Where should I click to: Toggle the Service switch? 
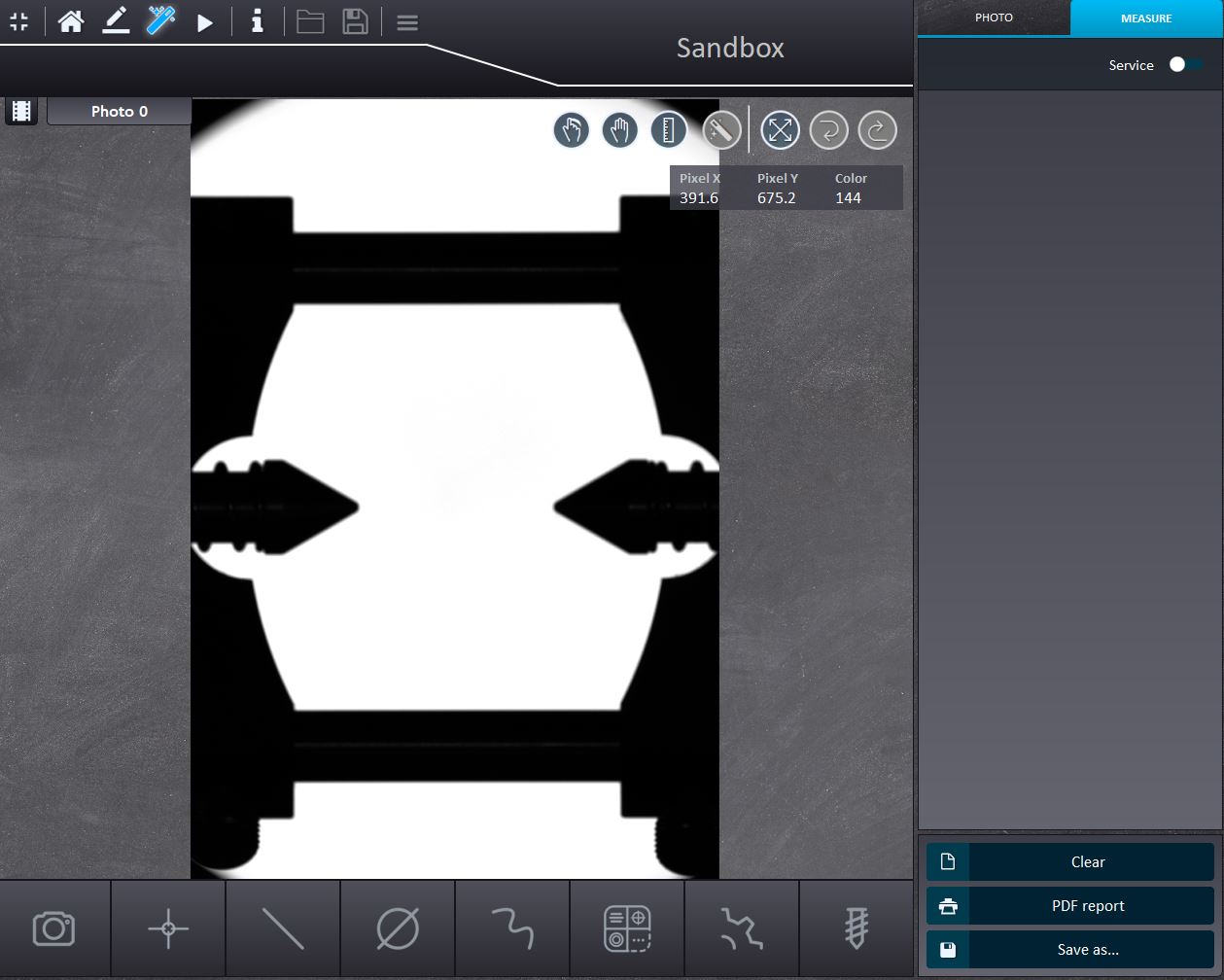[1184, 64]
